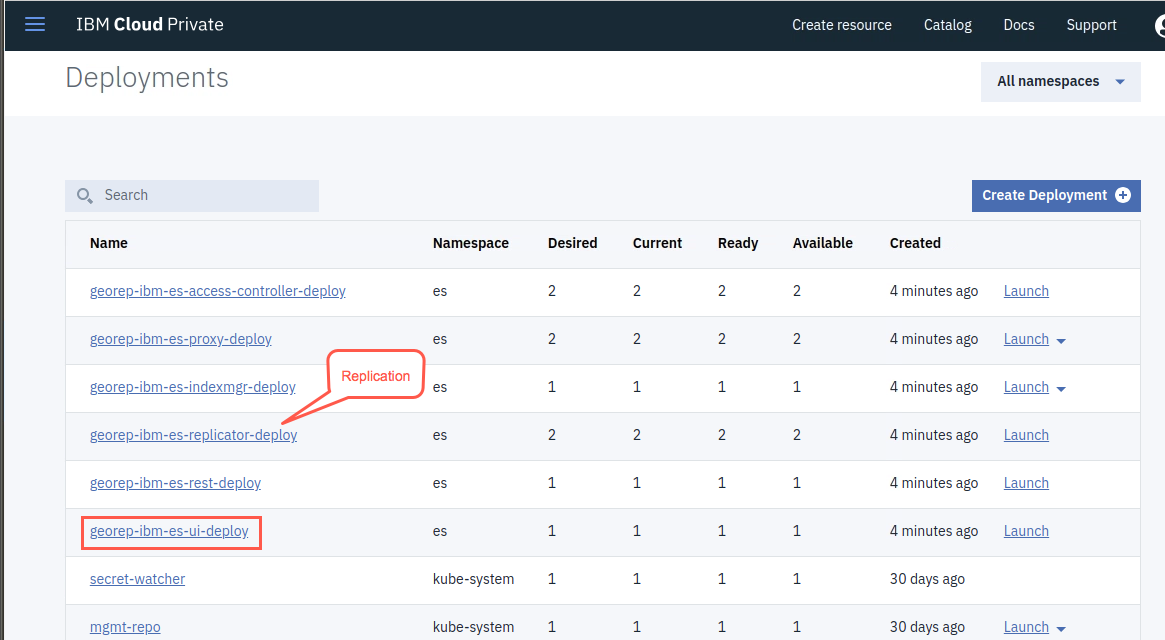Open georep-ibm-es-indexmgr-deploy link
The height and width of the screenshot is (640, 1165).
[192, 387]
